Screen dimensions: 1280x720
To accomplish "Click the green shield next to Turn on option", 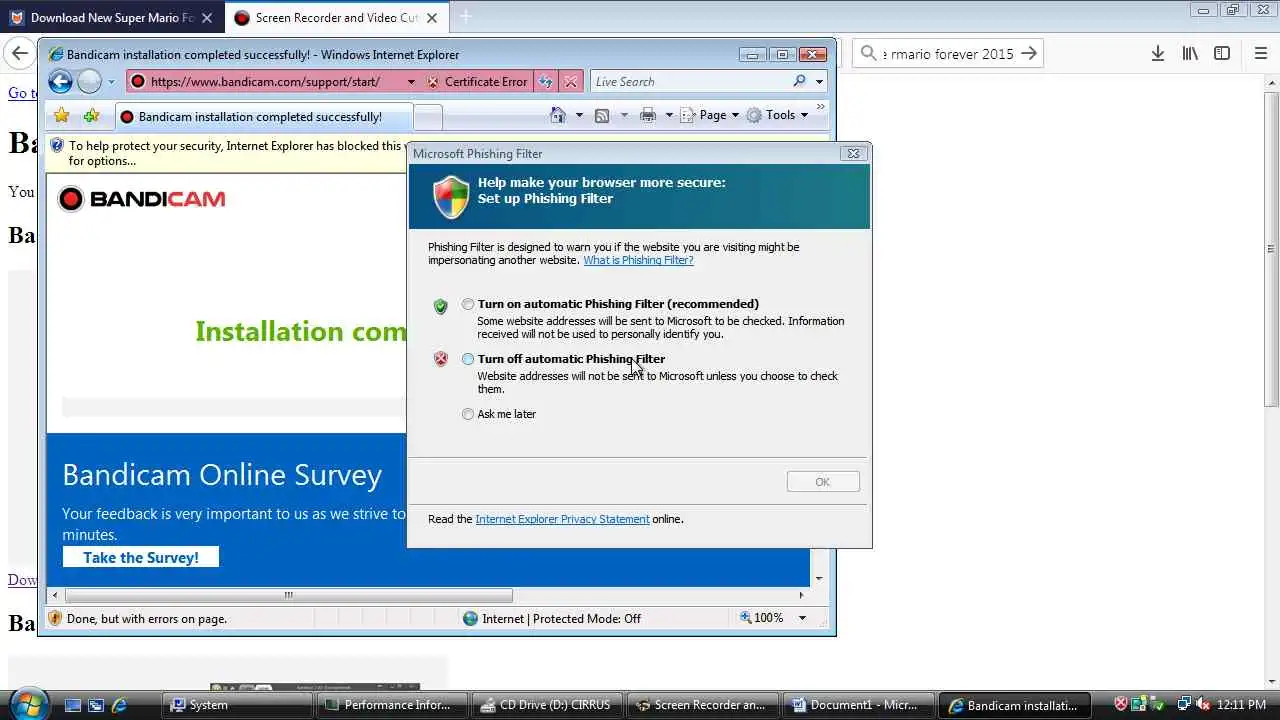I will [x=440, y=306].
